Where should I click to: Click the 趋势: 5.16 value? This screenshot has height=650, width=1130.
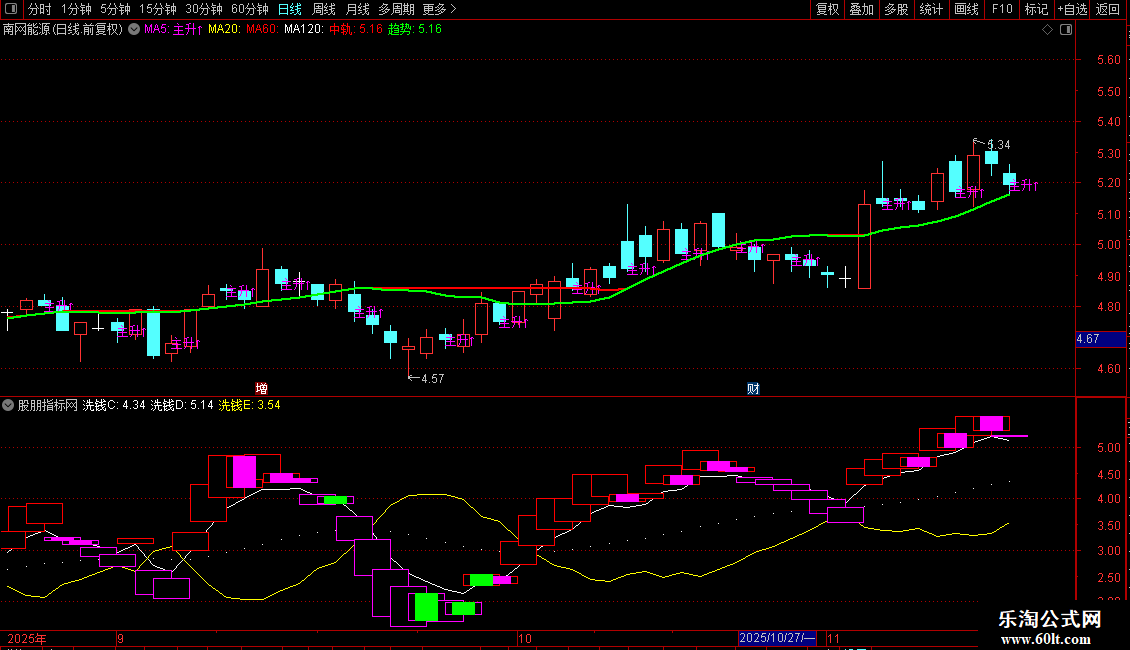[x=414, y=30]
